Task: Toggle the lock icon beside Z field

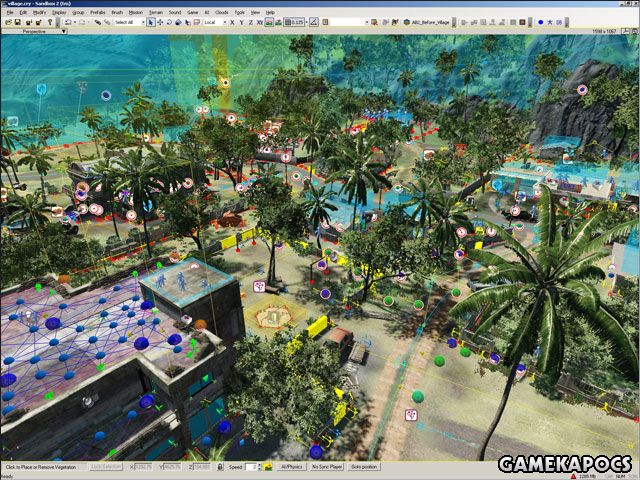Action: (x=220, y=467)
